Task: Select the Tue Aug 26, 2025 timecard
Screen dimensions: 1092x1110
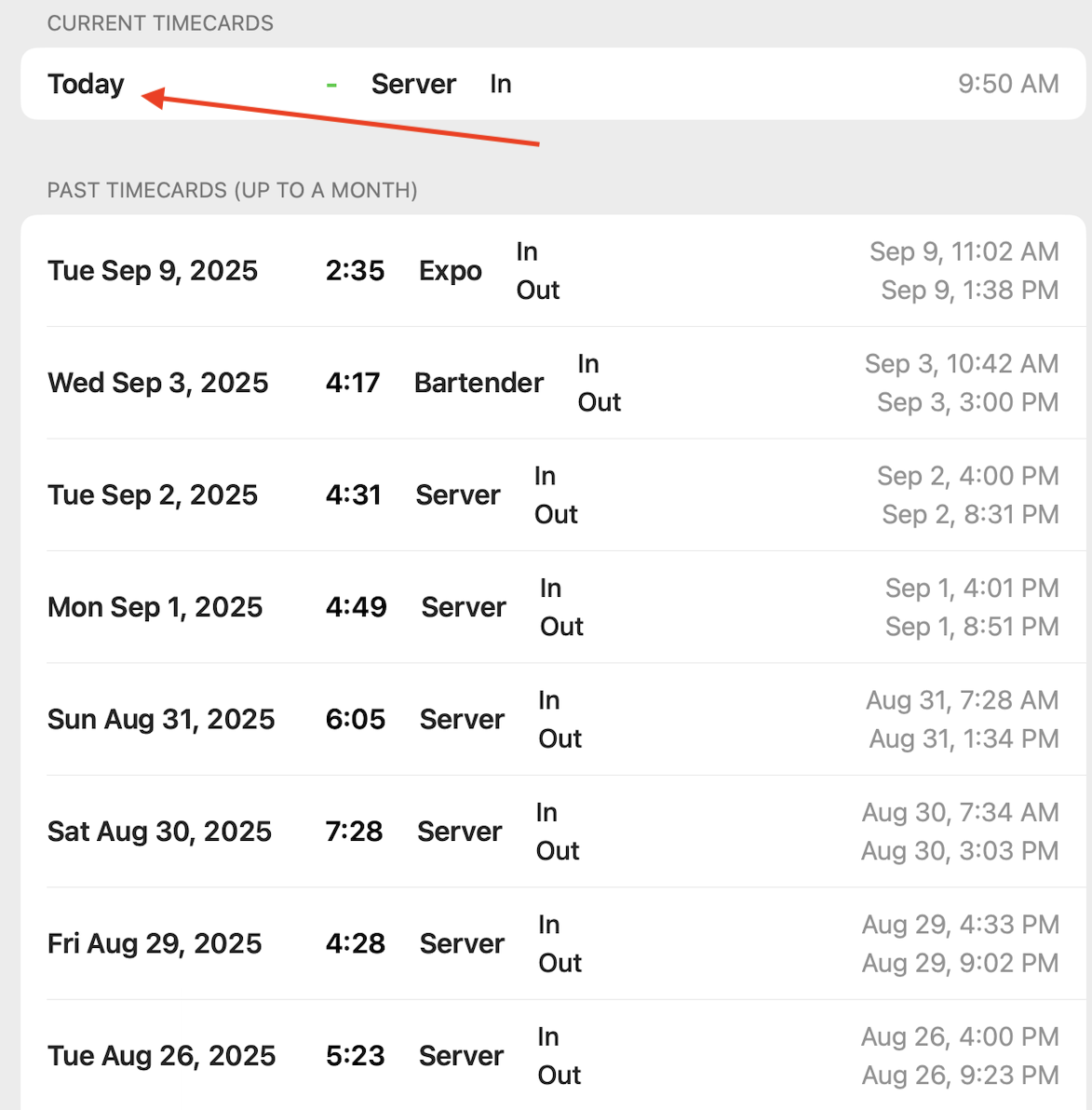Action: 161,1056
